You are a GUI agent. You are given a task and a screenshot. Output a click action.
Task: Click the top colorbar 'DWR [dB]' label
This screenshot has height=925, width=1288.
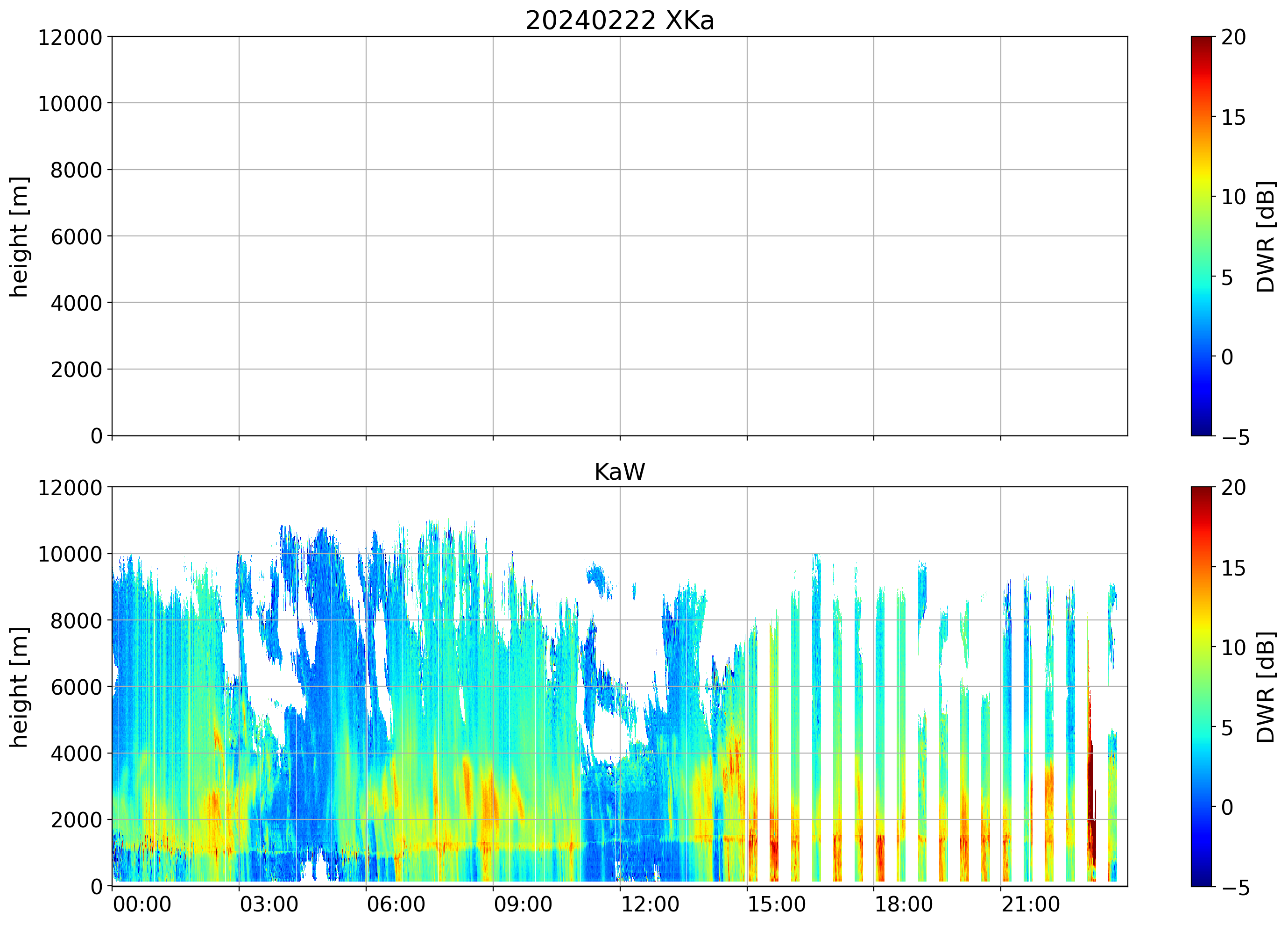pyautogui.click(x=1265, y=236)
